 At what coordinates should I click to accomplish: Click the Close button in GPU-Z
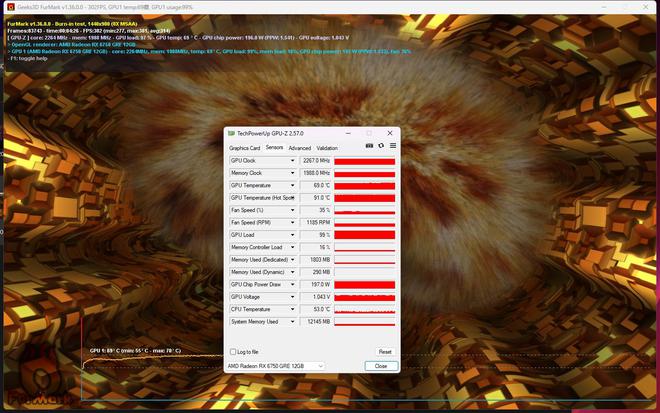[x=381, y=366]
